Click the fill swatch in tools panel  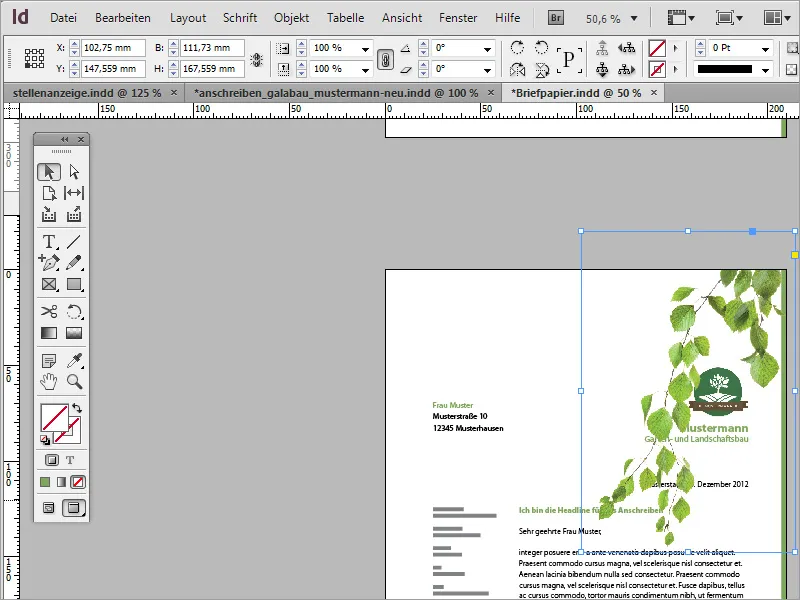pos(53,417)
